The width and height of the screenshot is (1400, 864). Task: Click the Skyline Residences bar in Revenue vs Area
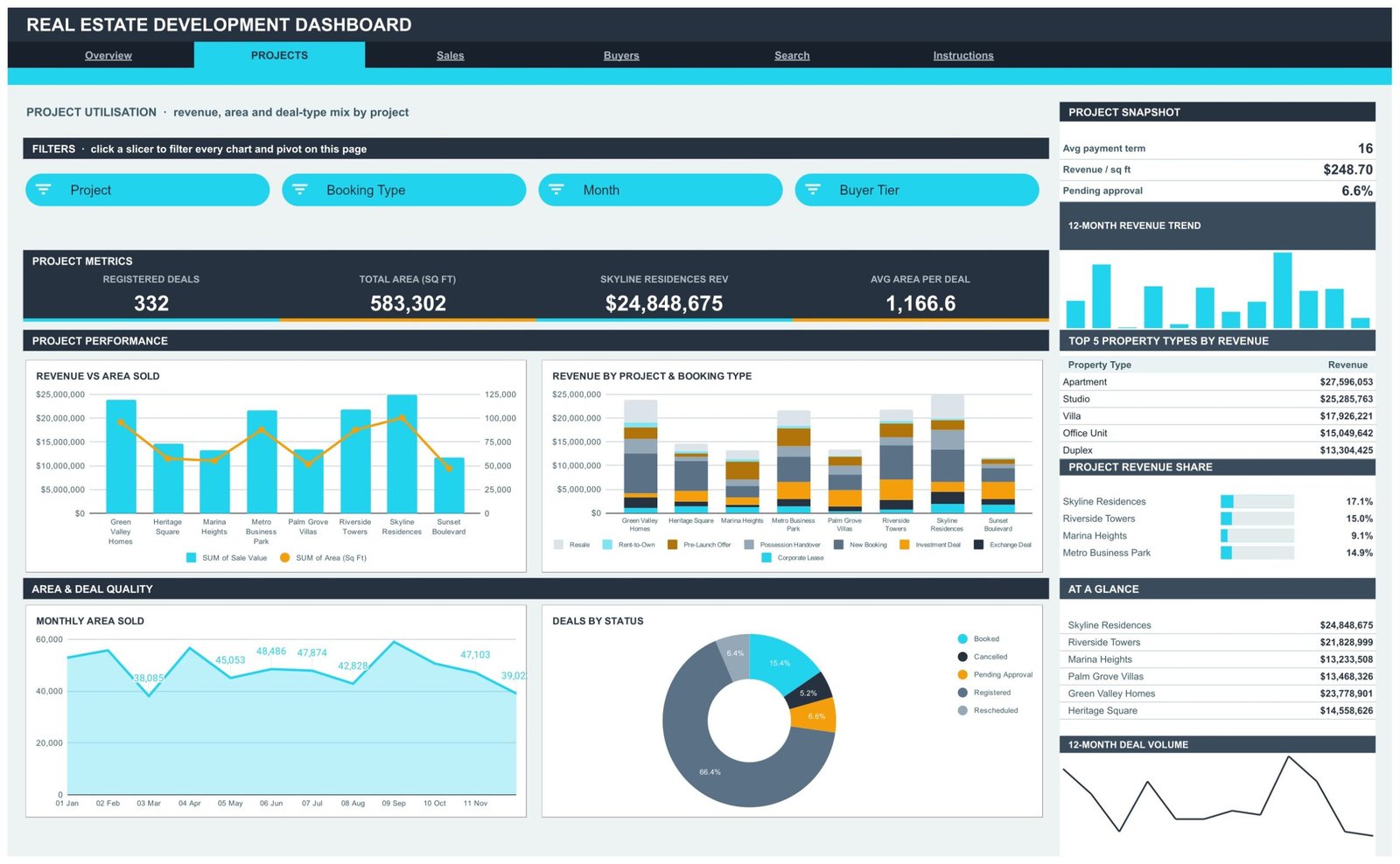pos(402,454)
